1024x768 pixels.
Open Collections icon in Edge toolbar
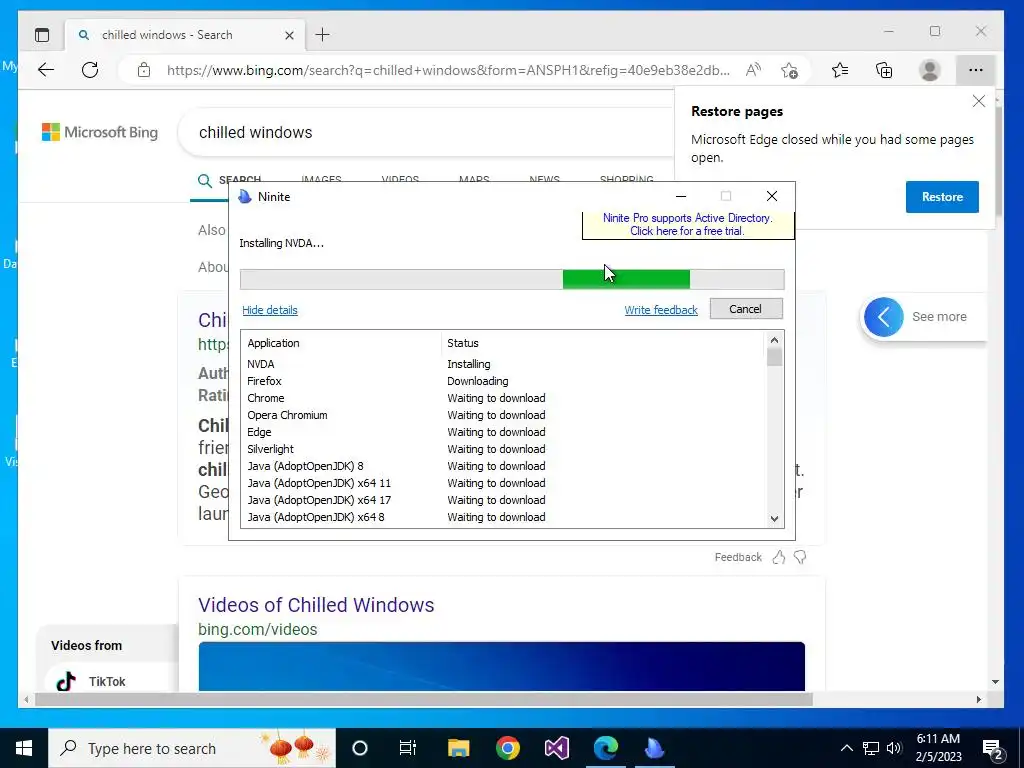pyautogui.click(x=884, y=70)
